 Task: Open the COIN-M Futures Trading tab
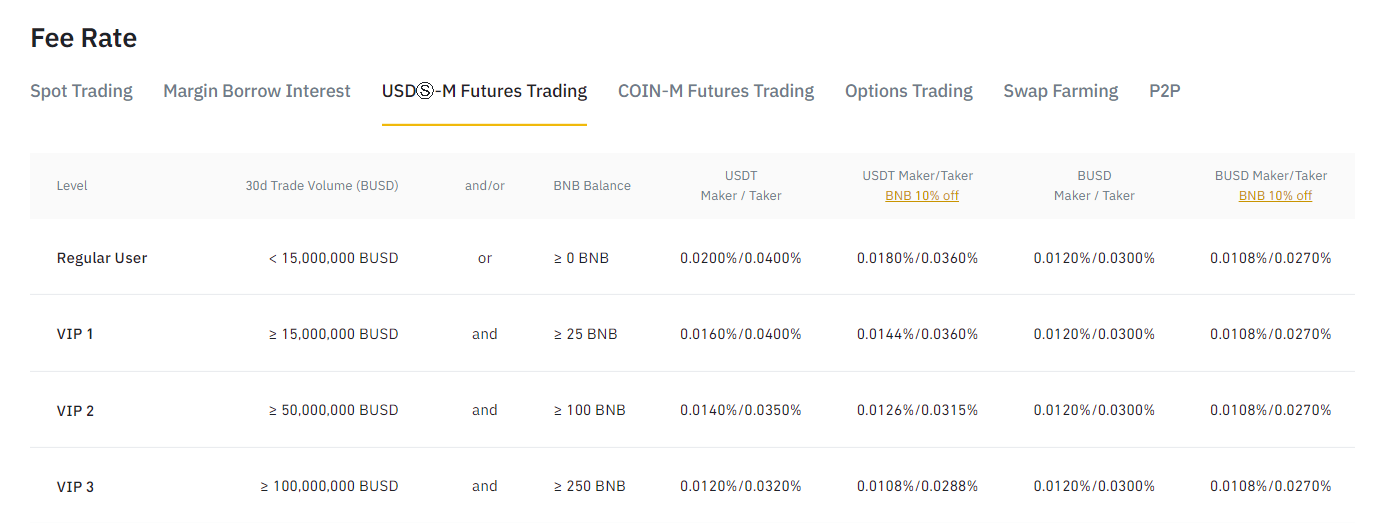[716, 91]
